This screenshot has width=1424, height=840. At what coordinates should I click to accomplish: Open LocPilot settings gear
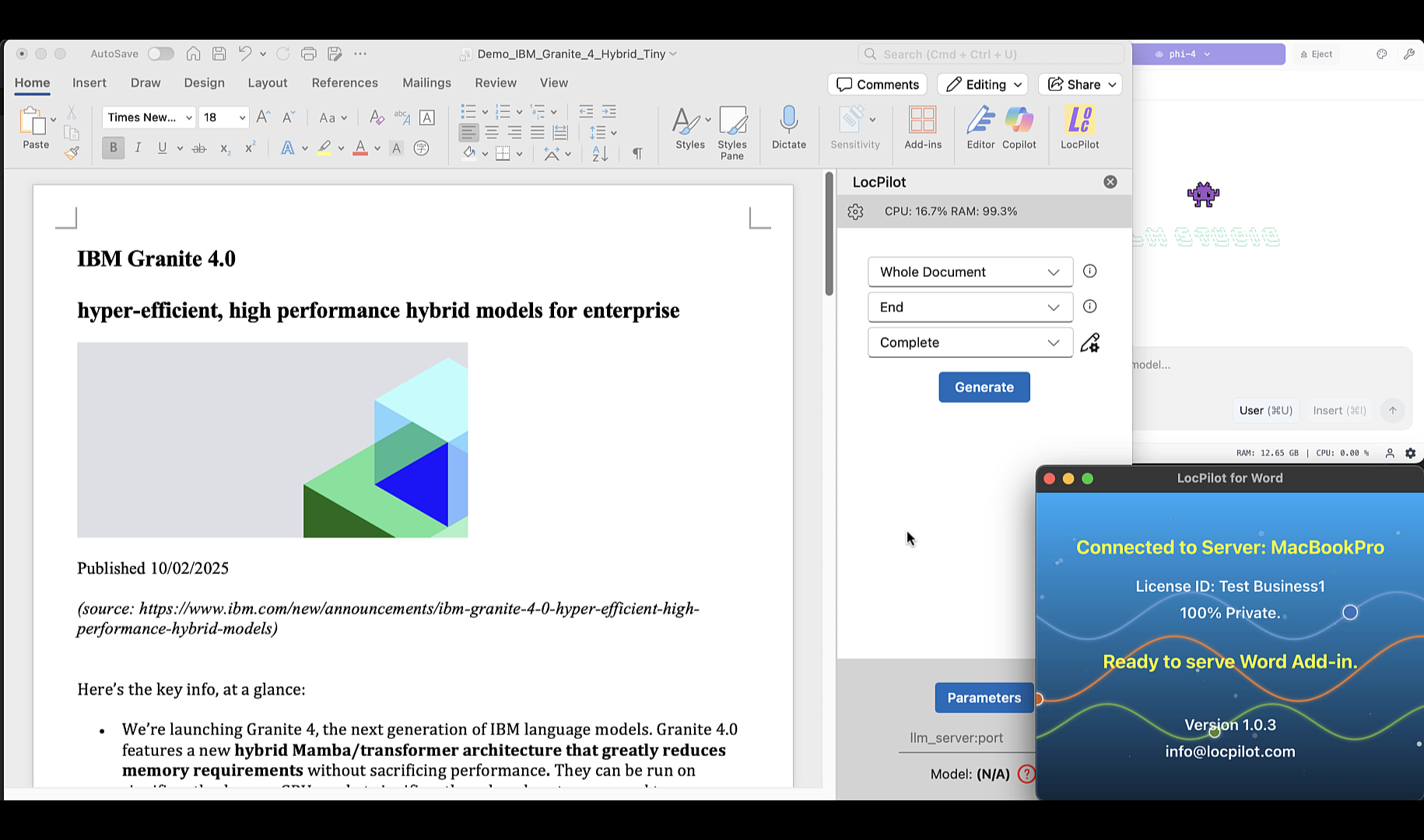[x=855, y=211]
